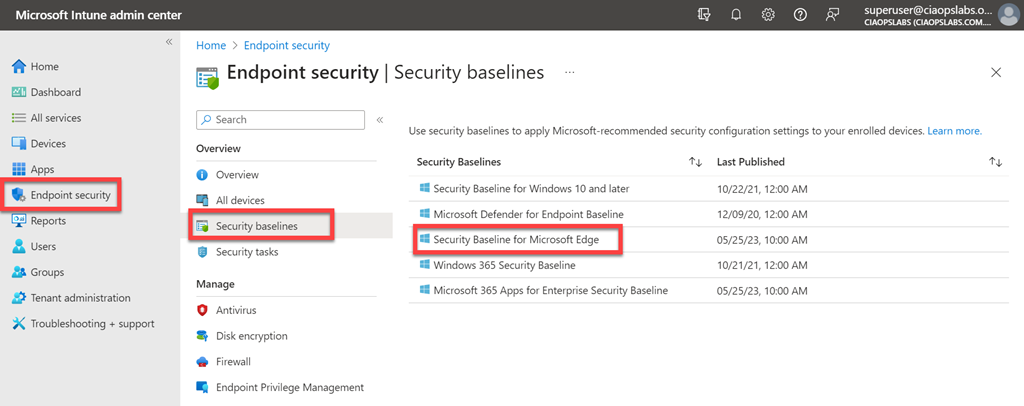
Task: Open the superuser account avatar
Action: coord(1007,14)
